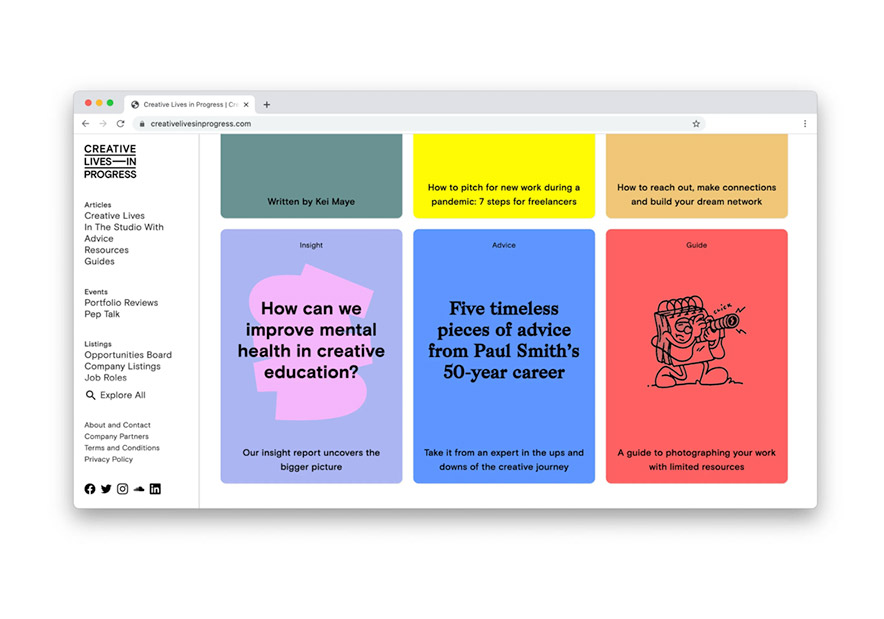The height and width of the screenshot is (619, 884).
Task: Open the mental health insight card
Action: [x=311, y=356]
